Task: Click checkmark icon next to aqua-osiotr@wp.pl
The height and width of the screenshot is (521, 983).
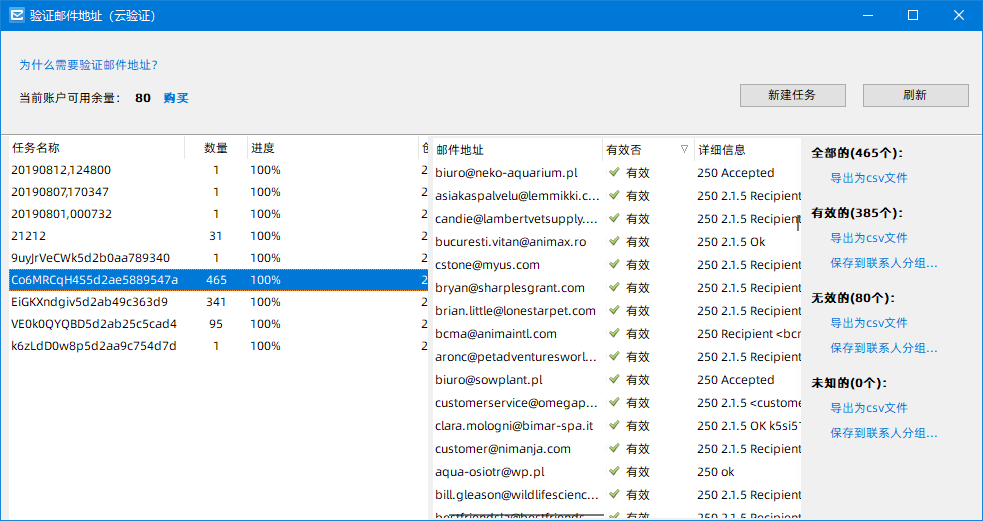Action: coord(614,471)
